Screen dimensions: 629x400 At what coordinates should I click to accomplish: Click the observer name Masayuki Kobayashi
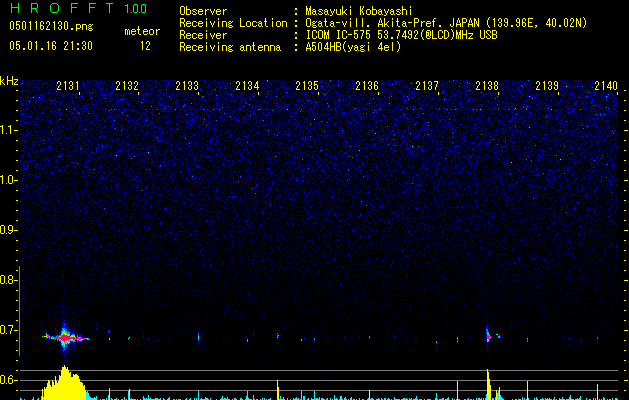pyautogui.click(x=359, y=11)
